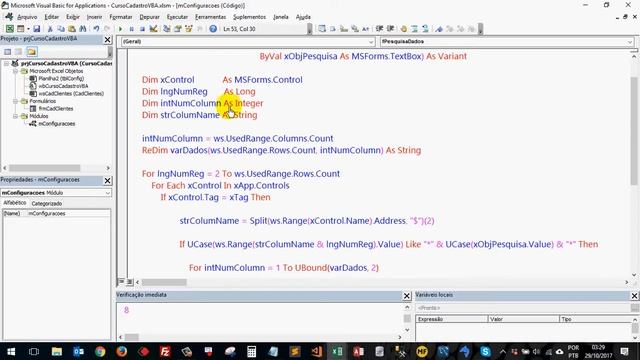Viewport: 640px width, 360px height.
Task: Close the Variáveis locais window
Action: 634,296
